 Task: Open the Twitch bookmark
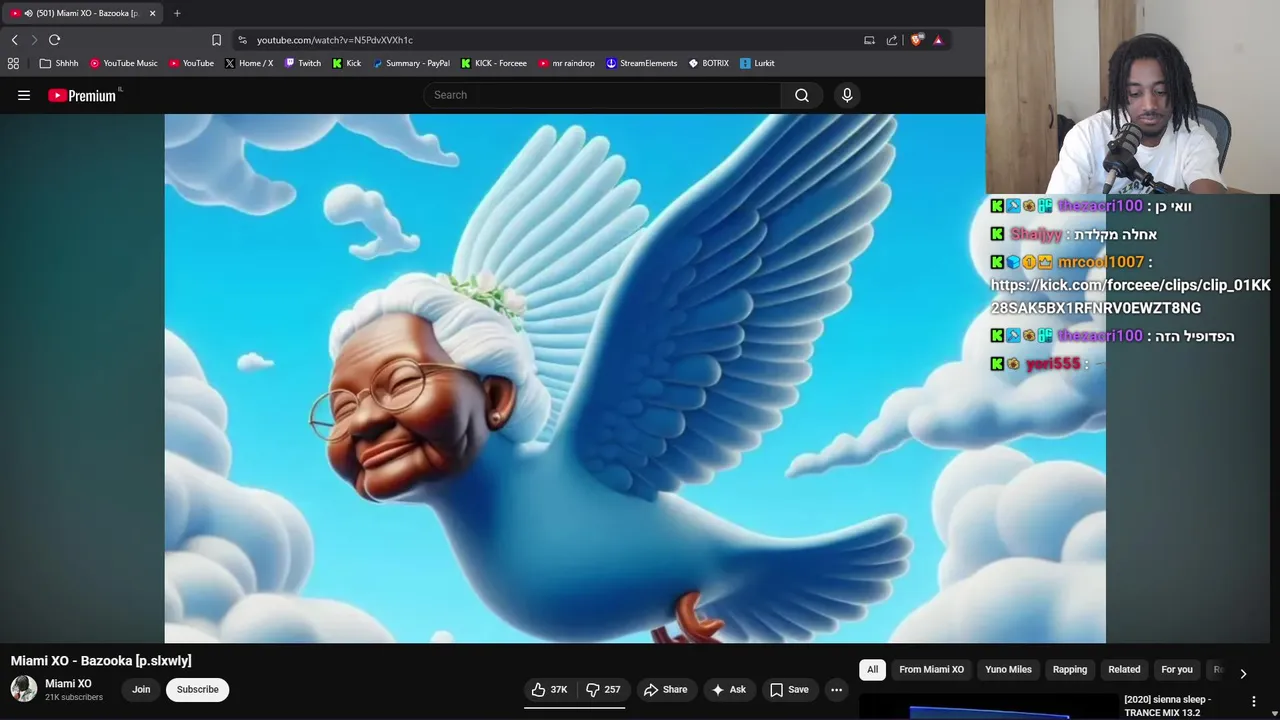[303, 63]
